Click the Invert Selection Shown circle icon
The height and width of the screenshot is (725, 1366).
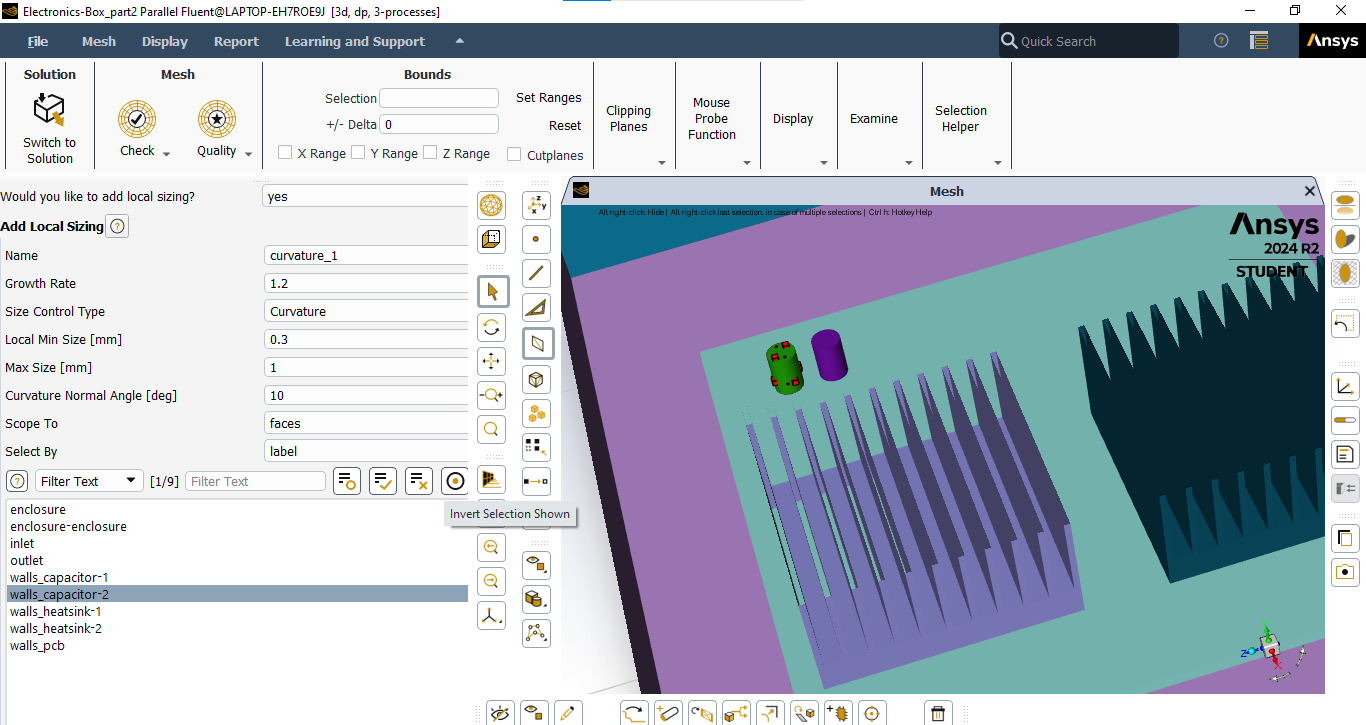[x=455, y=481]
